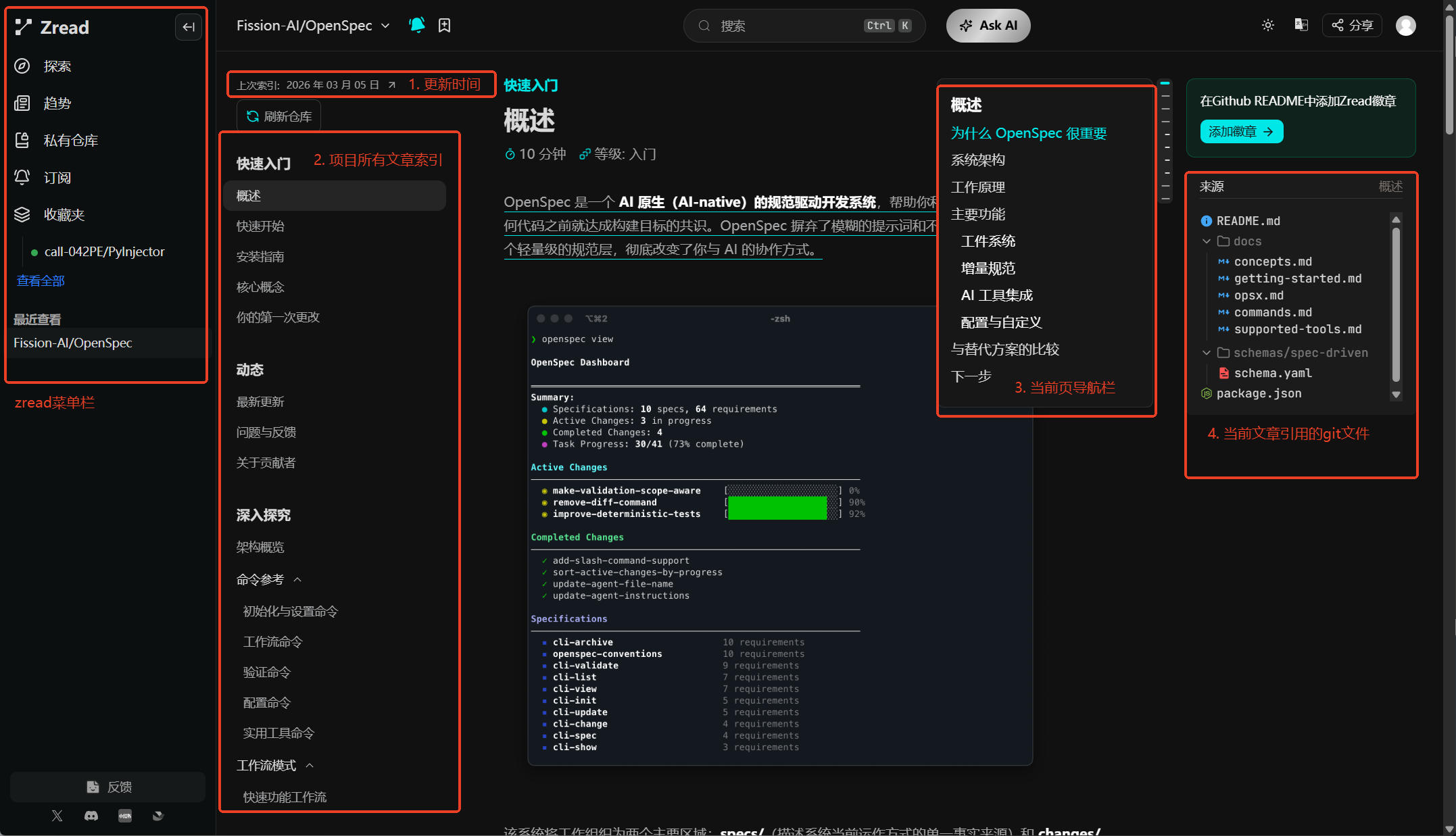Click the info icon beside README.md
The image size is (1456, 836).
tap(1206, 221)
